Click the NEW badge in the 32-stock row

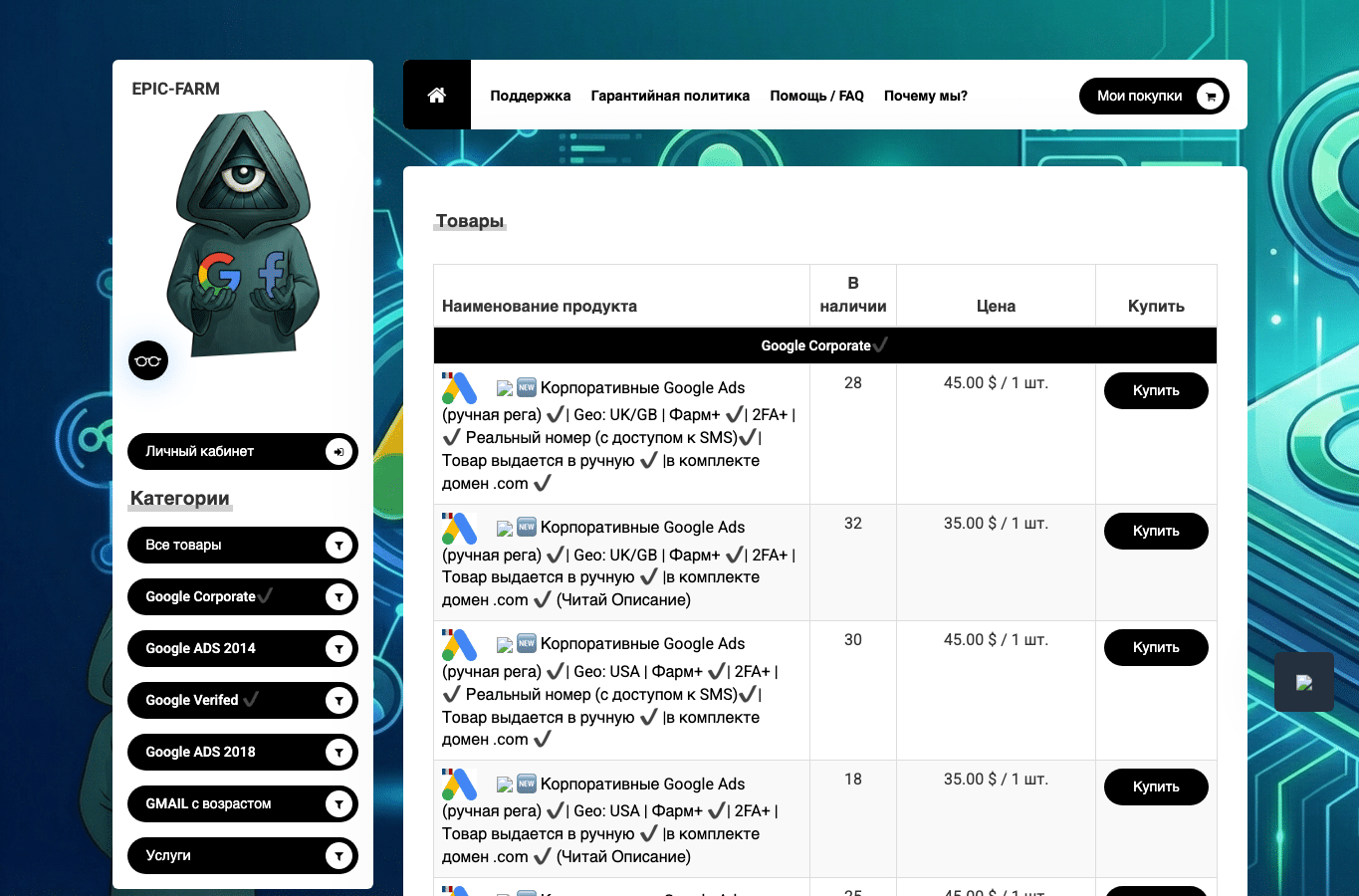[x=527, y=527]
